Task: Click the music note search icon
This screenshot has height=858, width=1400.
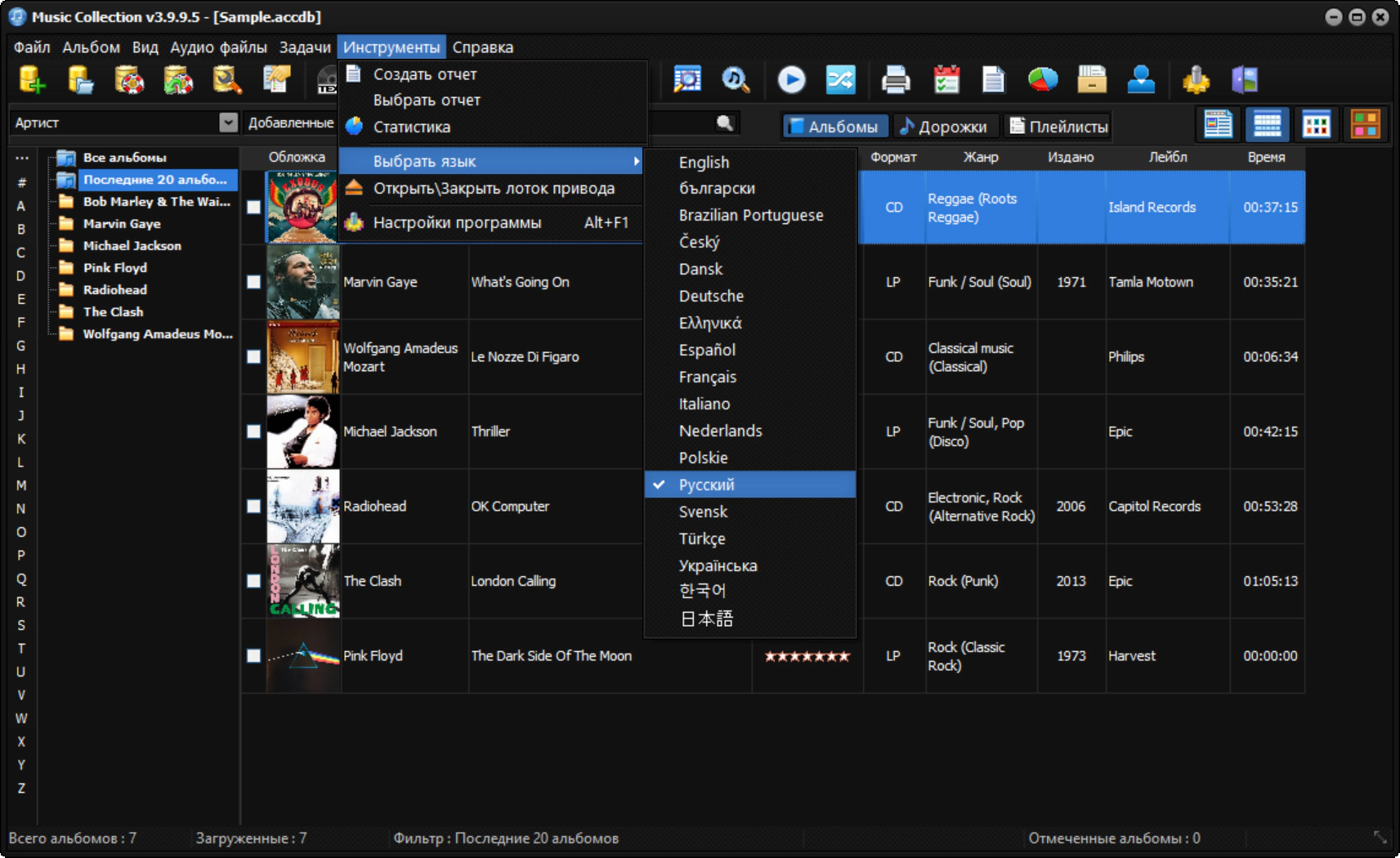Action: (x=736, y=79)
